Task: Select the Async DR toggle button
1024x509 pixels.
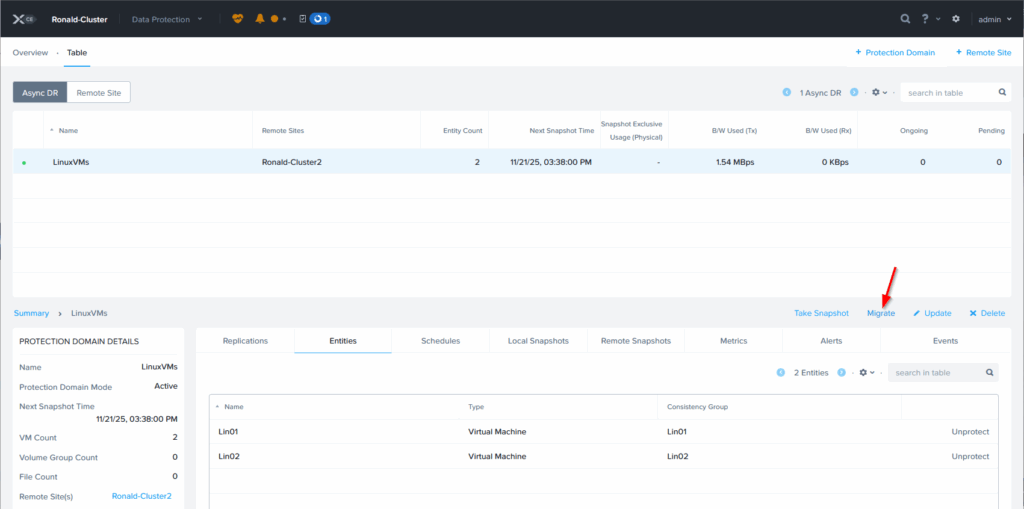Action: pyautogui.click(x=40, y=92)
